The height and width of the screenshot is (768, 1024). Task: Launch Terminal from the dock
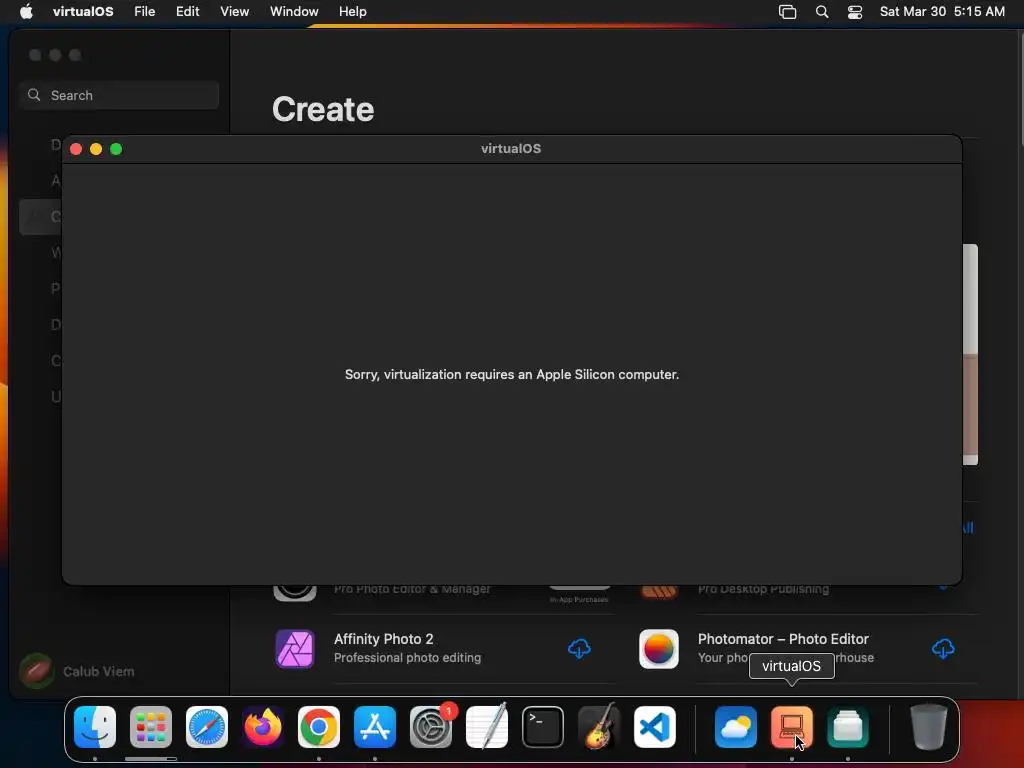(x=543, y=727)
